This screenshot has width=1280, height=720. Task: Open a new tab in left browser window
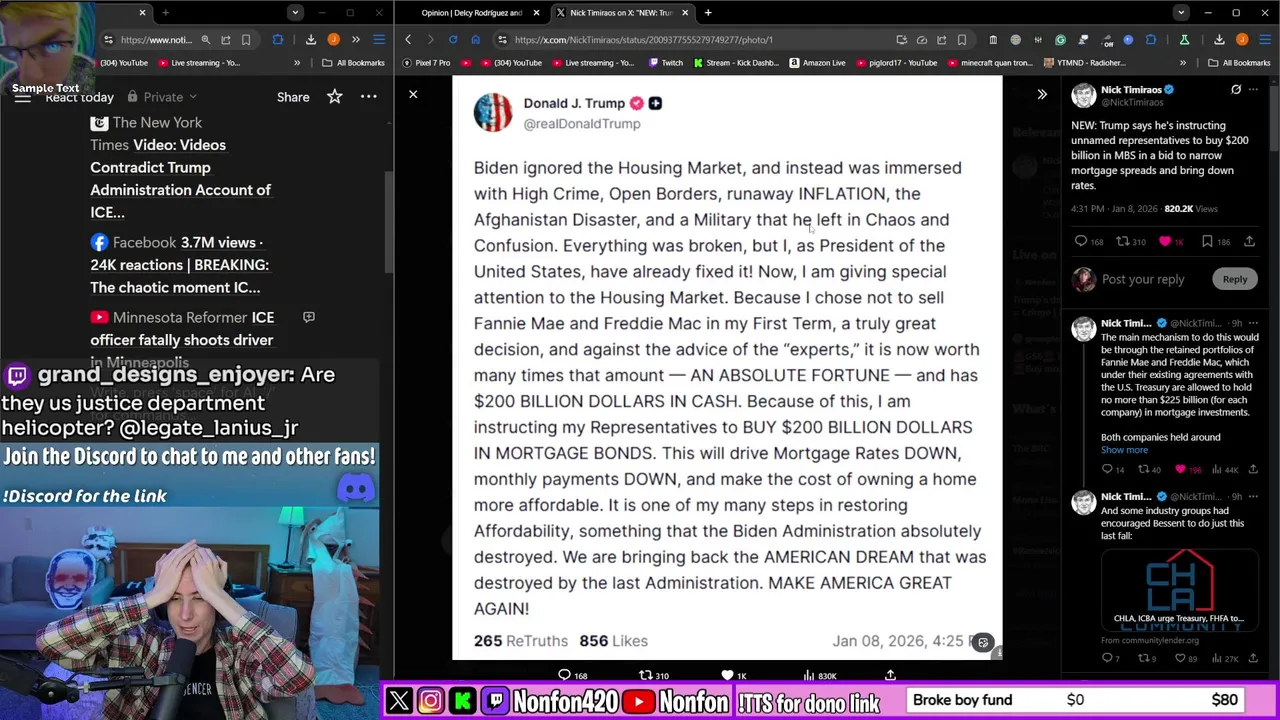pyautogui.click(x=165, y=13)
